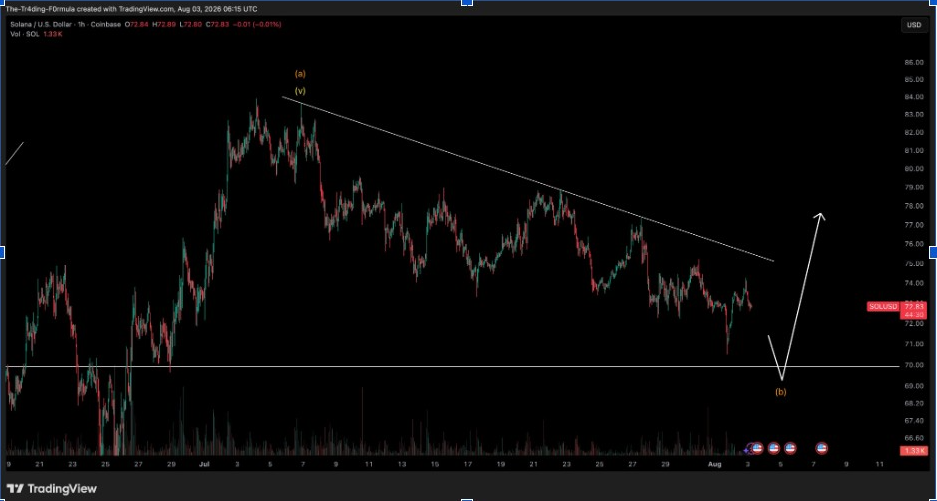The height and width of the screenshot is (501, 937).
Task: Click the SOLUSD red price label
Action: coord(883,307)
